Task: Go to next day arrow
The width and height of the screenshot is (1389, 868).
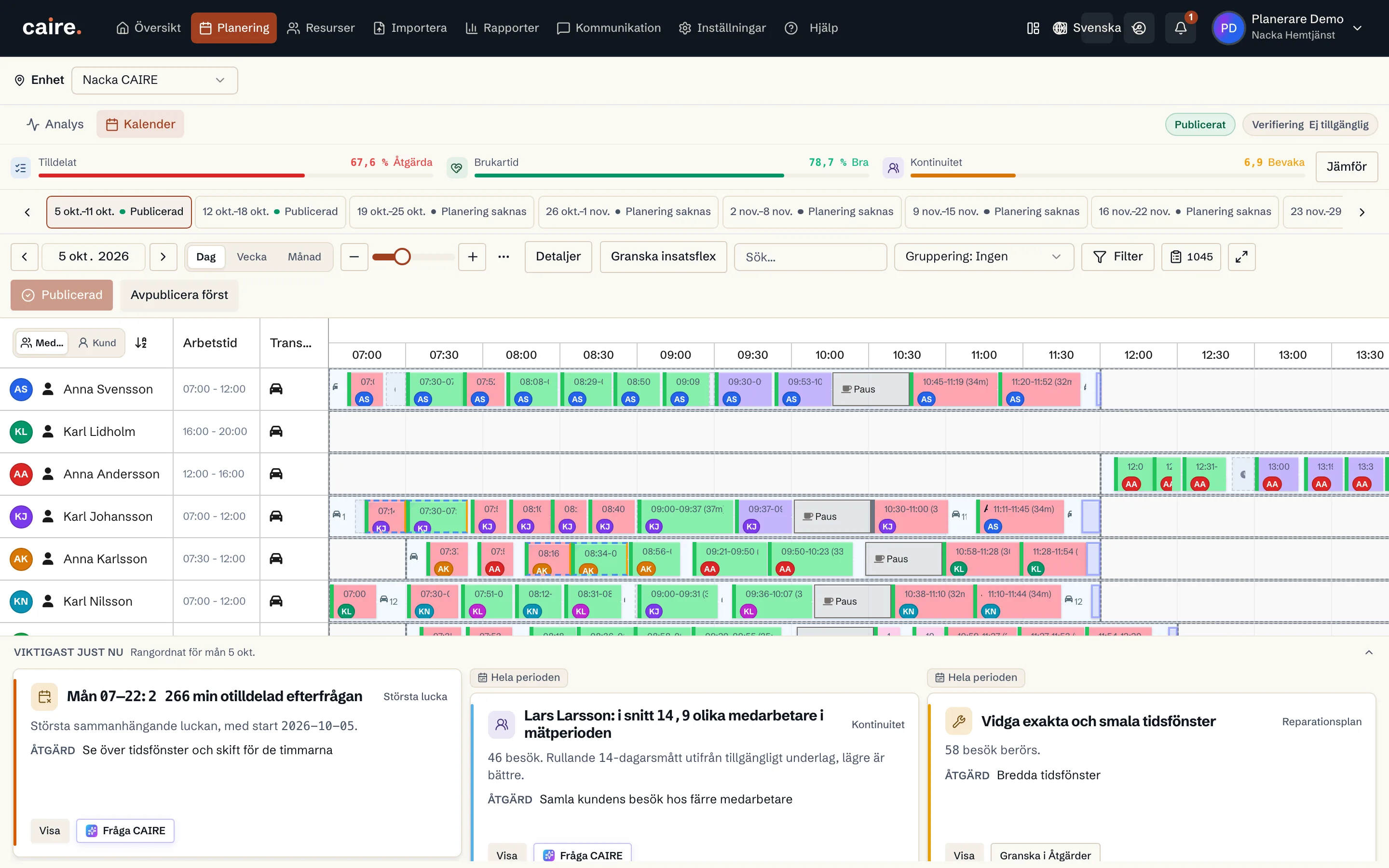Action: pos(163,257)
